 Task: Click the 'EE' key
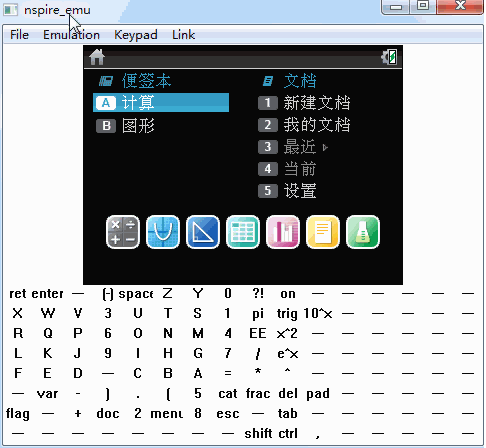pos(258,333)
